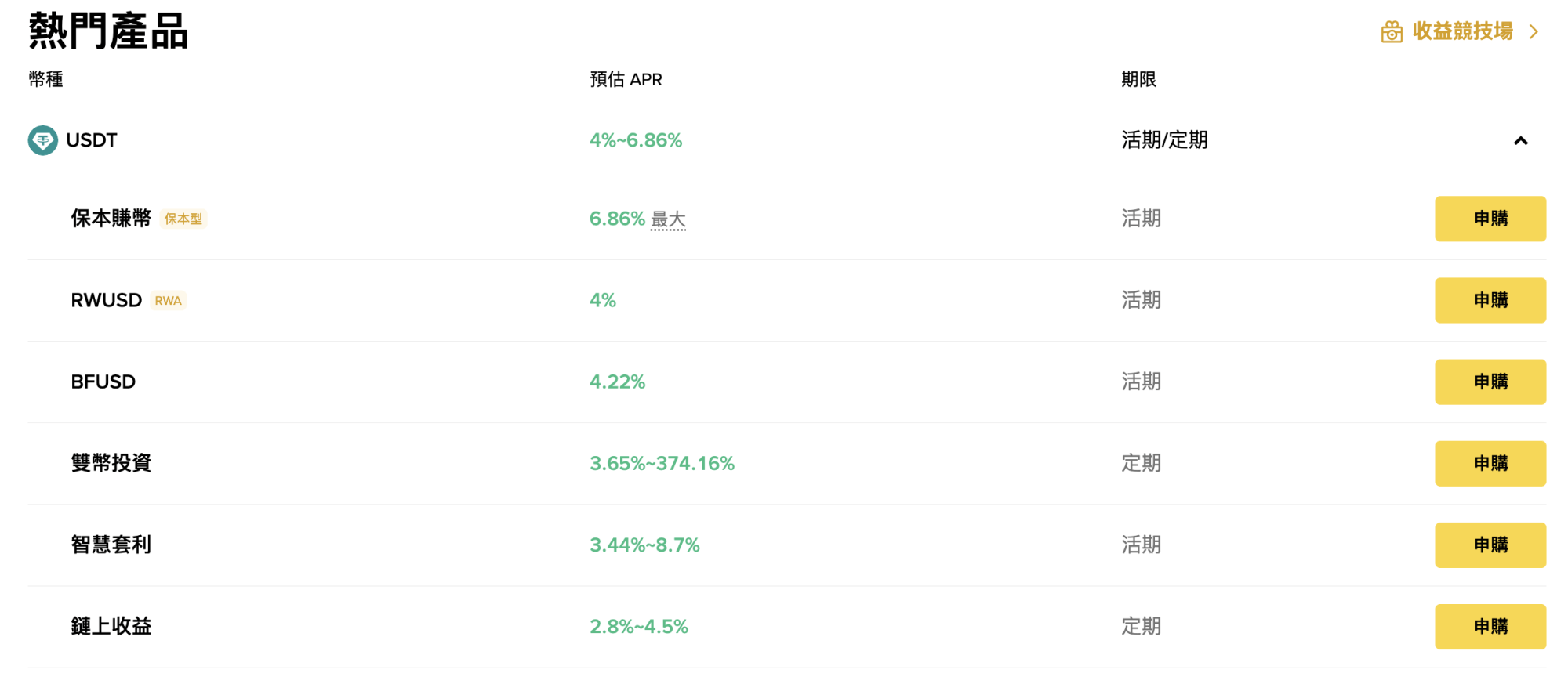Screen dimensions: 1568x673
Task: Click the 預估 APR column header
Action: click(626, 78)
